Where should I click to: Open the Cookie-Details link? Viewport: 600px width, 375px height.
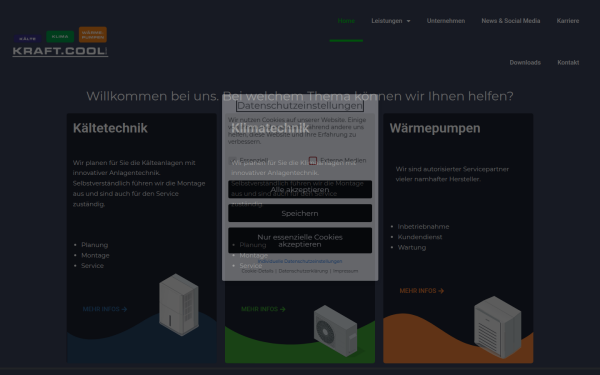(x=258, y=271)
